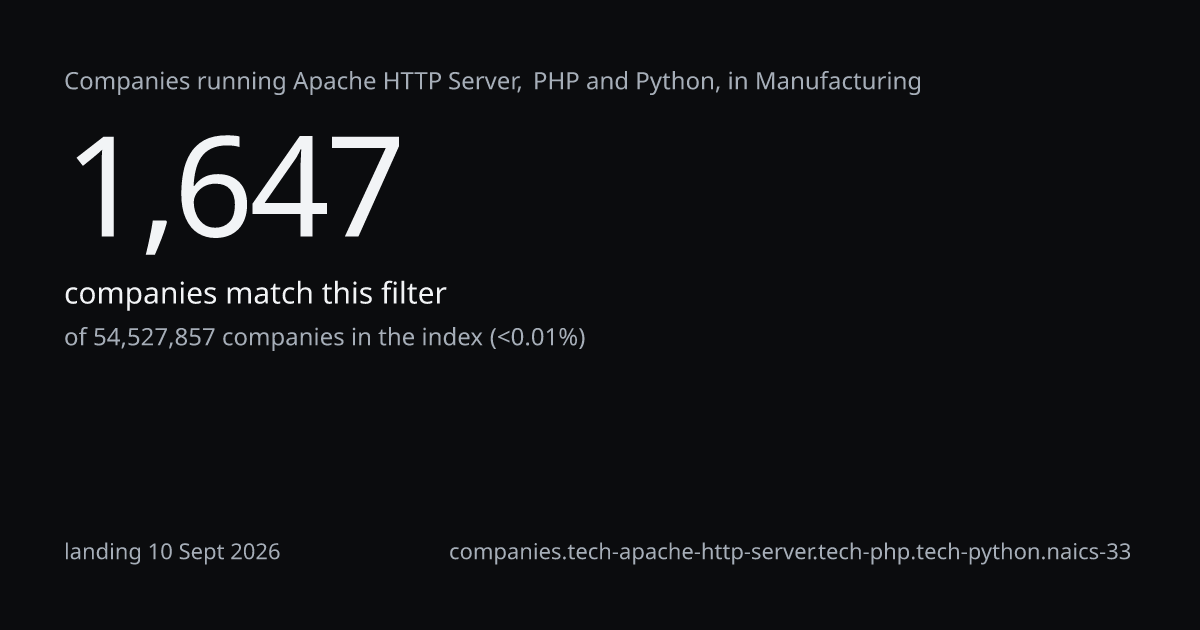Click the '(<0.01%)' percentage text

point(537,337)
